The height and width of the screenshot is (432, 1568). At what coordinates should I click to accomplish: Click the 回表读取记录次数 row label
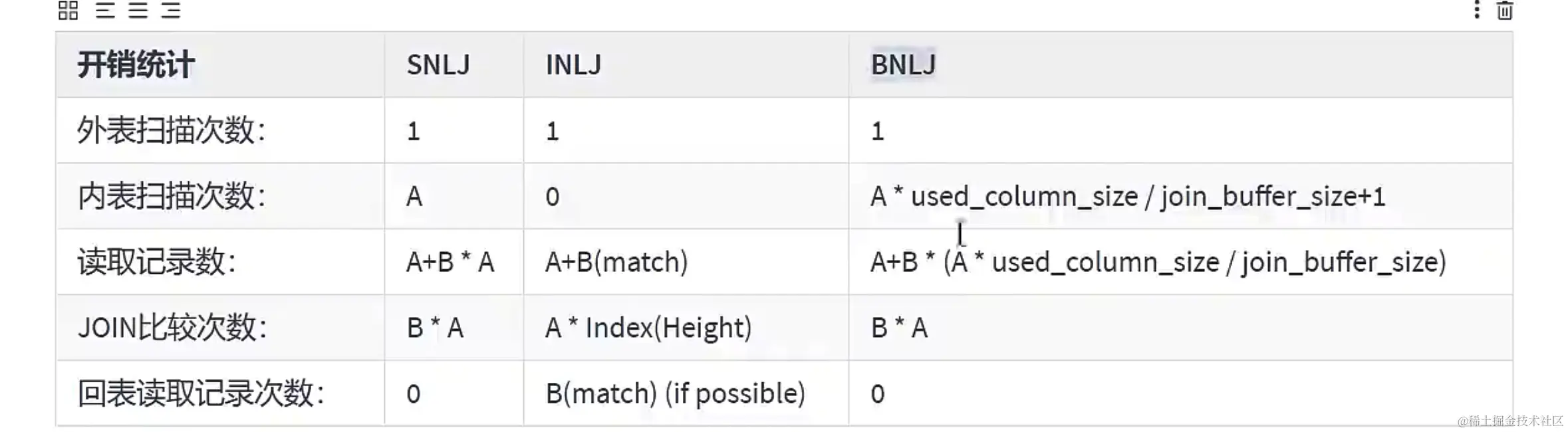[201, 393]
